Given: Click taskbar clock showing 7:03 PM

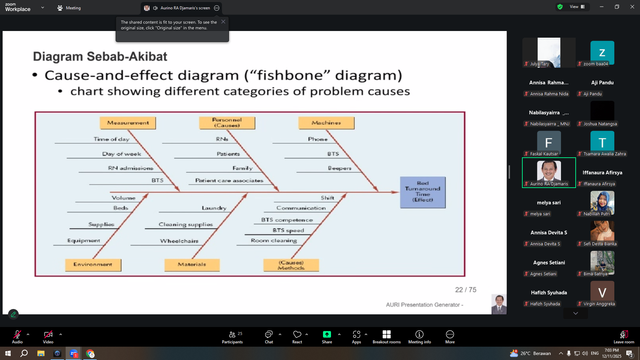Looking at the screenshot, I should [x=611, y=353].
